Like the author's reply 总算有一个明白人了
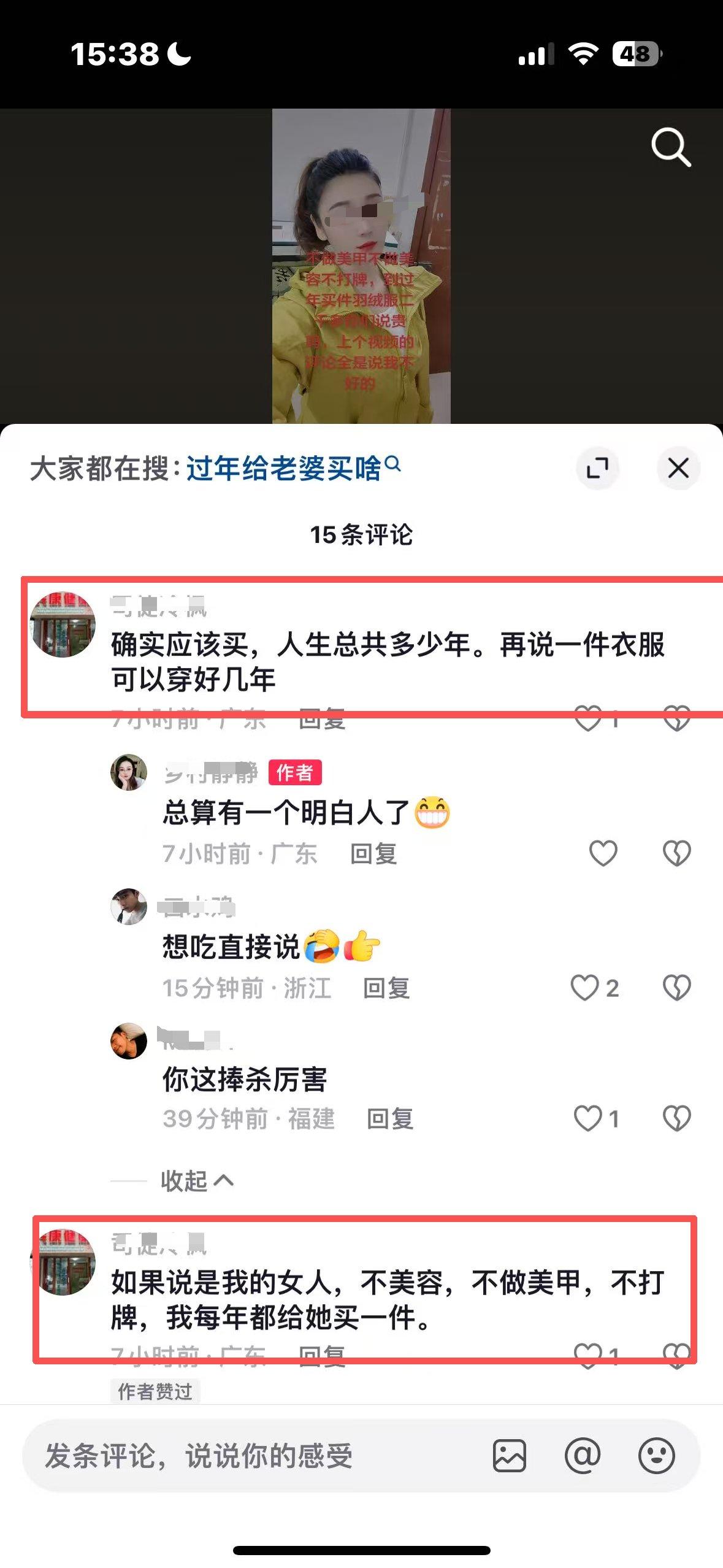 click(x=603, y=853)
